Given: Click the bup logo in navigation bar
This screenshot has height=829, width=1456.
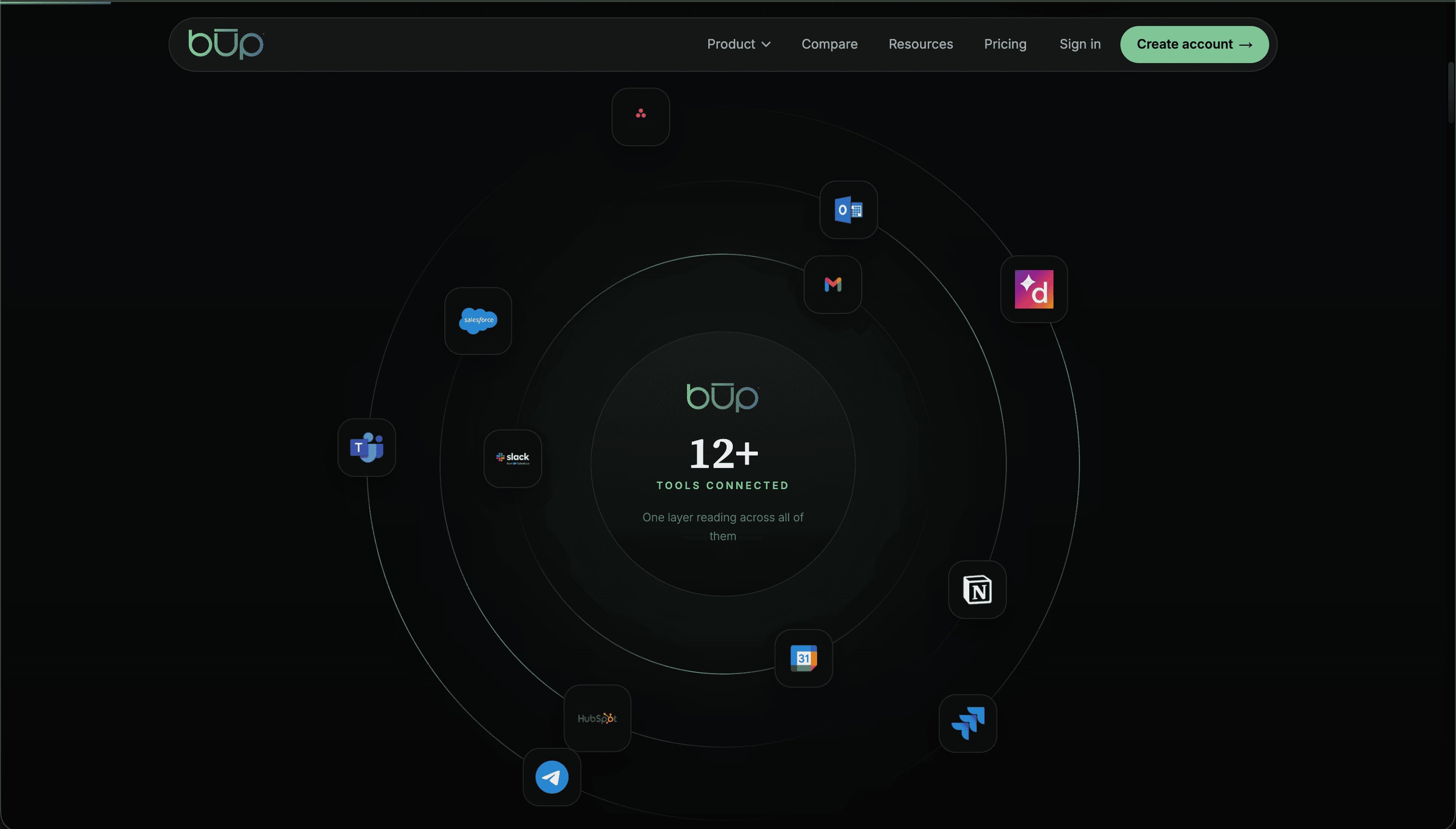Looking at the screenshot, I should (x=226, y=44).
